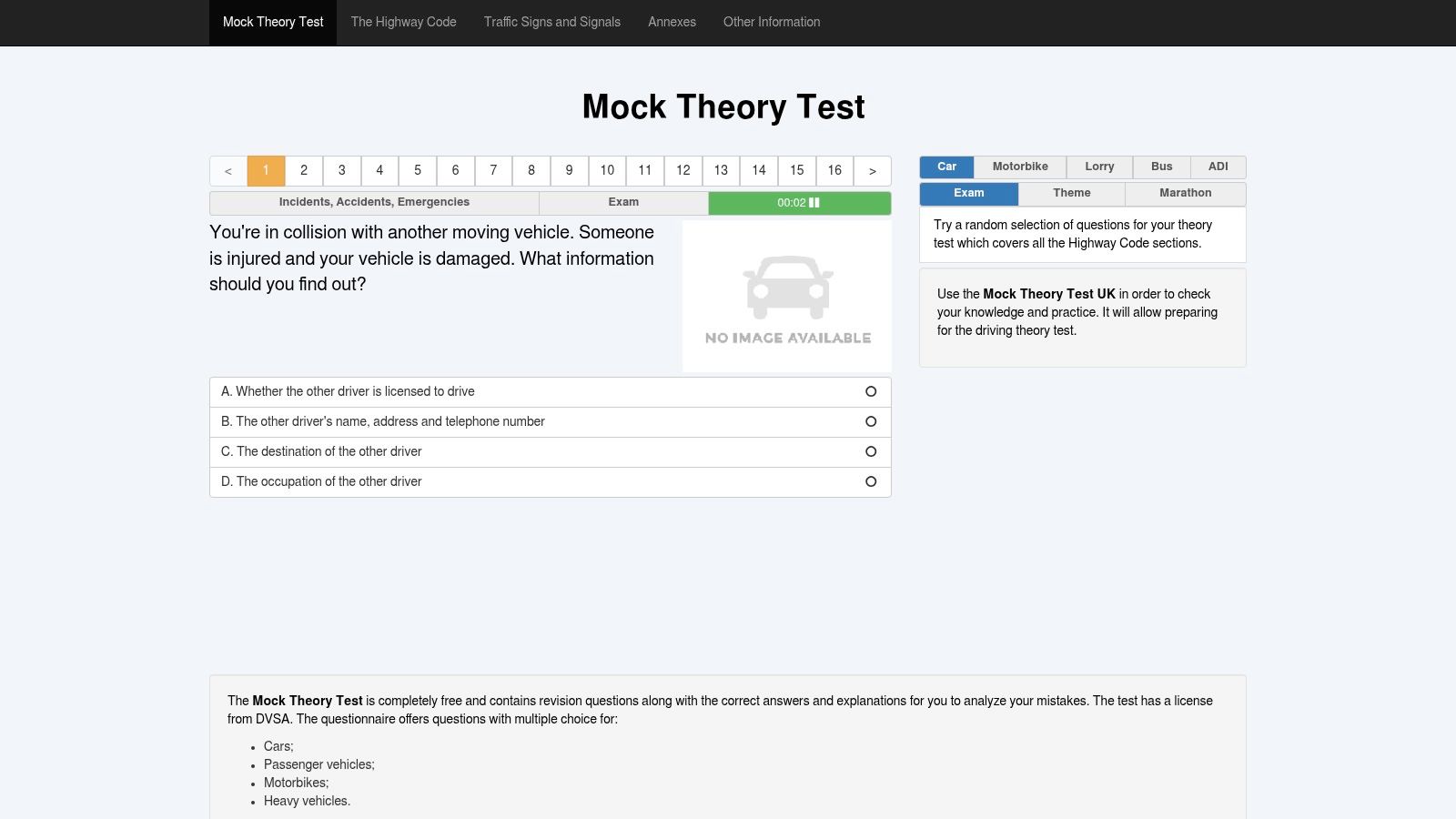Go to previous question with the < arrow

point(228,171)
